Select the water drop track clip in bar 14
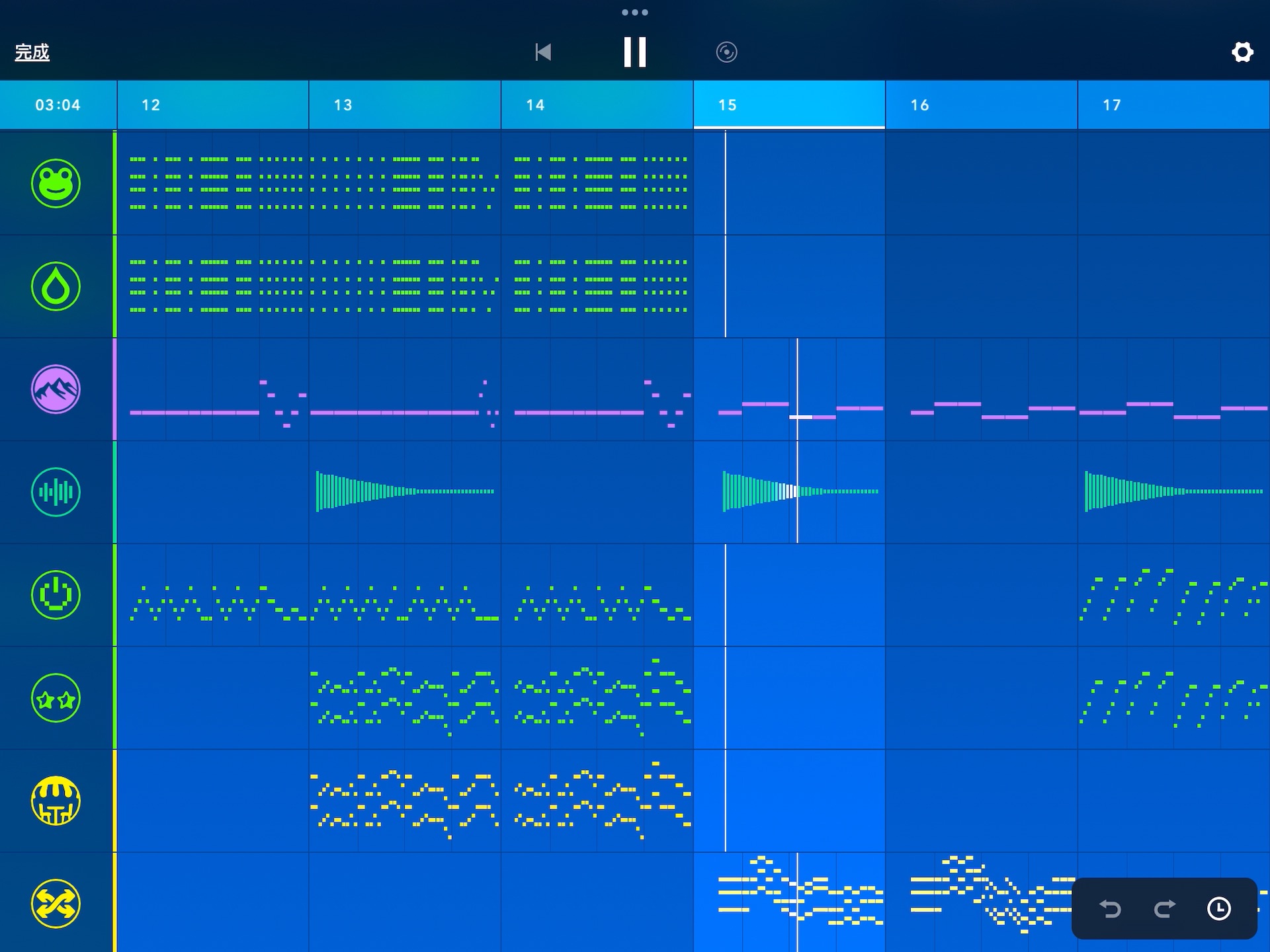The image size is (1270, 952). pyautogui.click(x=597, y=286)
